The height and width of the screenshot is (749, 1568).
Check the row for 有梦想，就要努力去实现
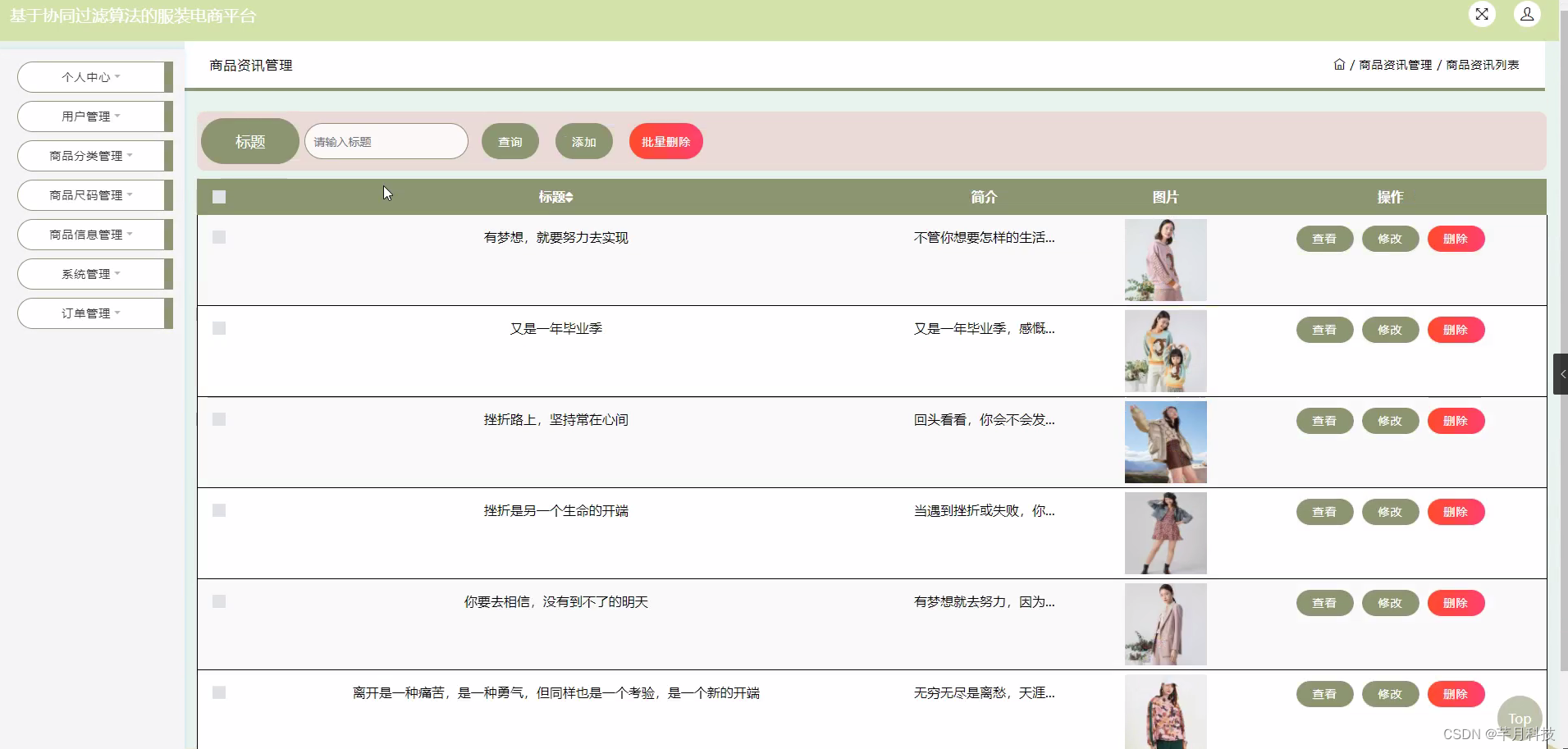point(219,237)
